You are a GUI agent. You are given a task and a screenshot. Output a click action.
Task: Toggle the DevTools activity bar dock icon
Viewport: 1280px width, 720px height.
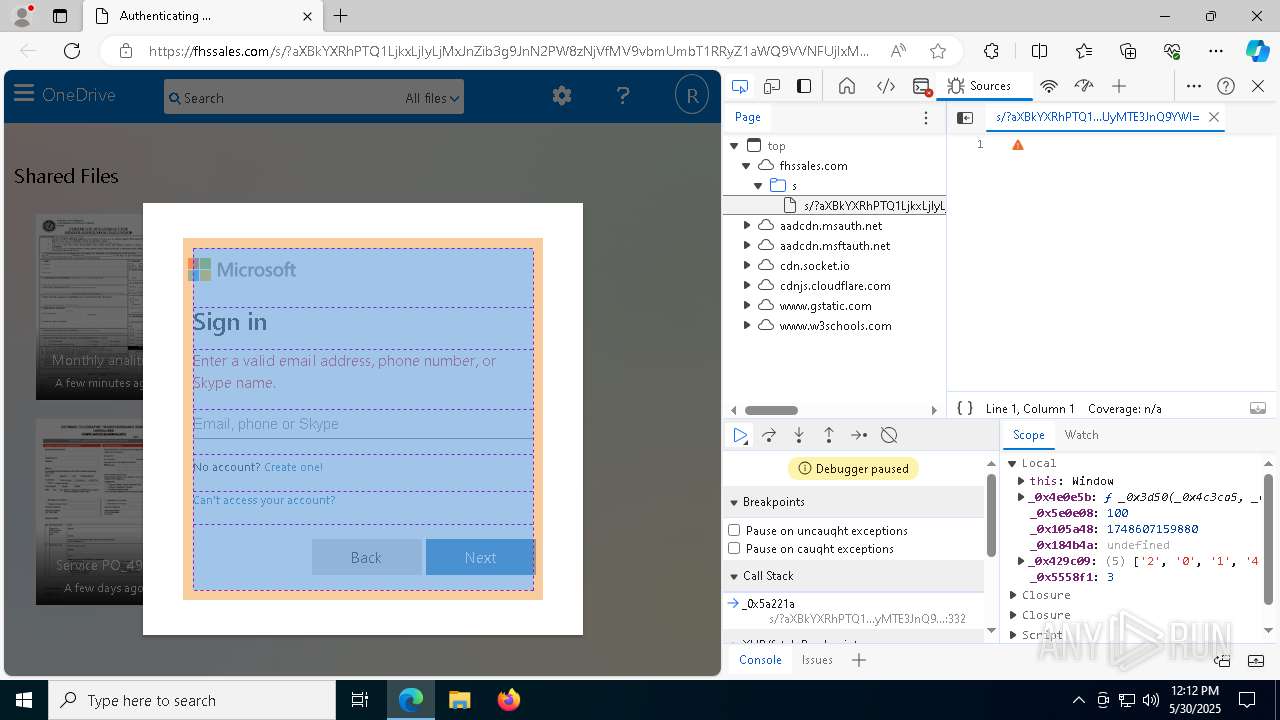[x=804, y=86]
